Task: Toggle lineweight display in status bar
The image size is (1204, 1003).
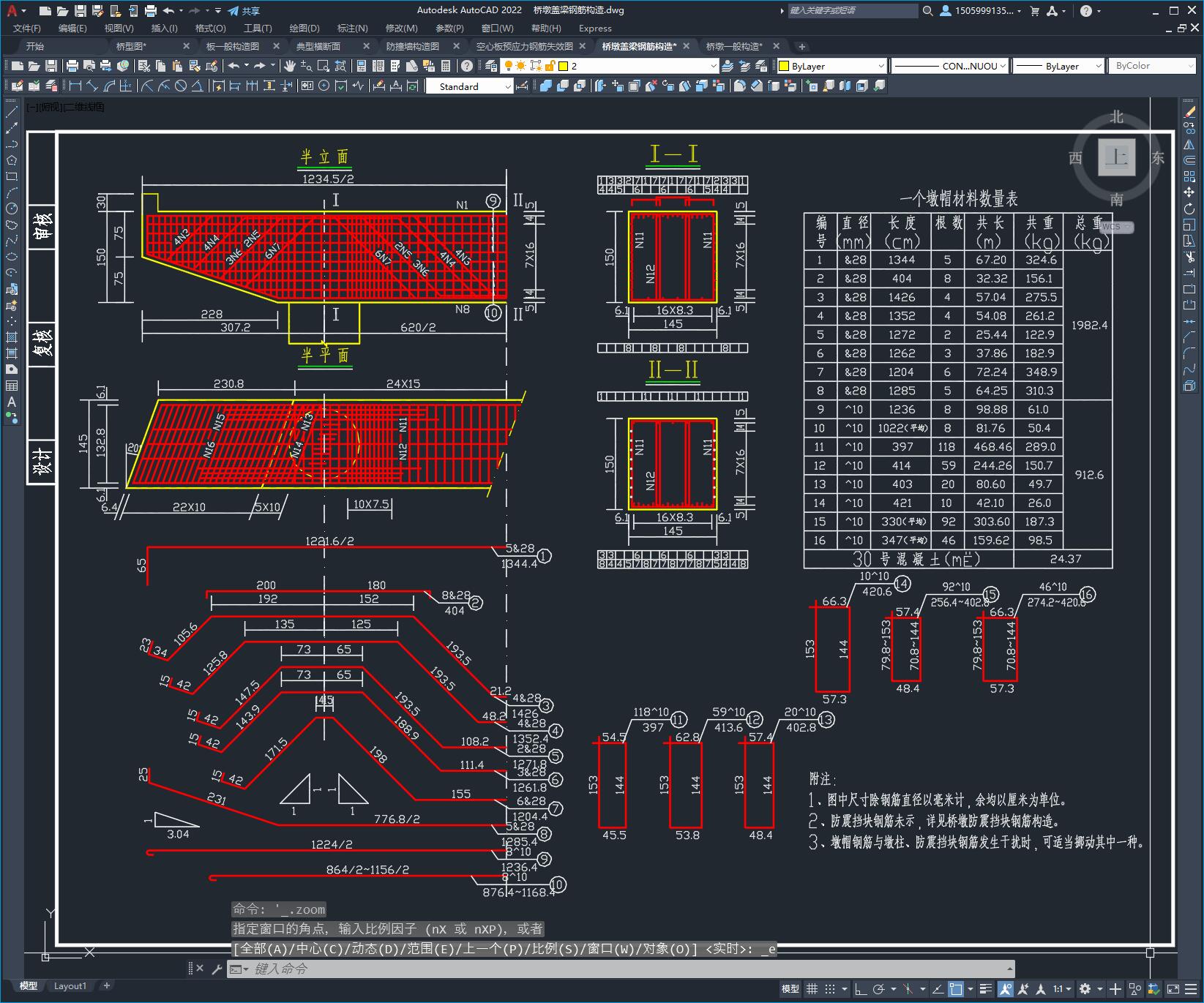Action: click(987, 989)
